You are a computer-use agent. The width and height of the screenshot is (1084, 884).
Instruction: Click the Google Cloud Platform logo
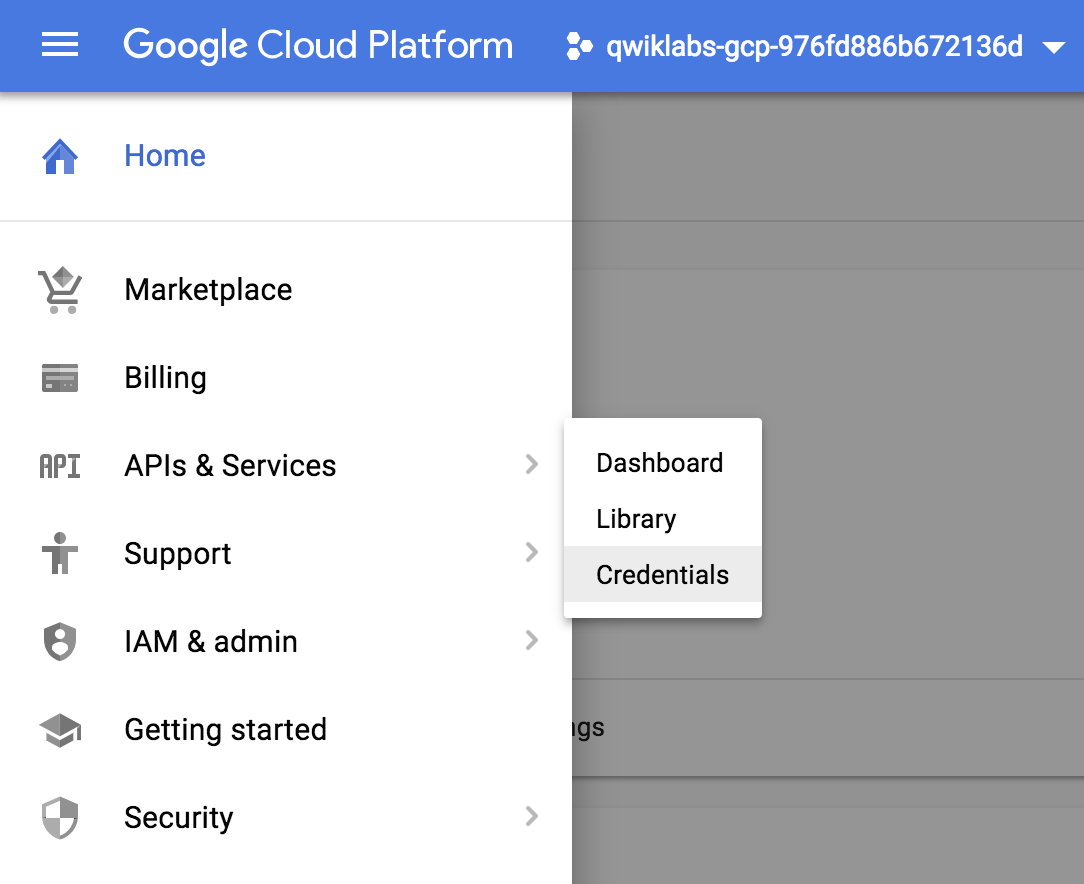pos(318,45)
